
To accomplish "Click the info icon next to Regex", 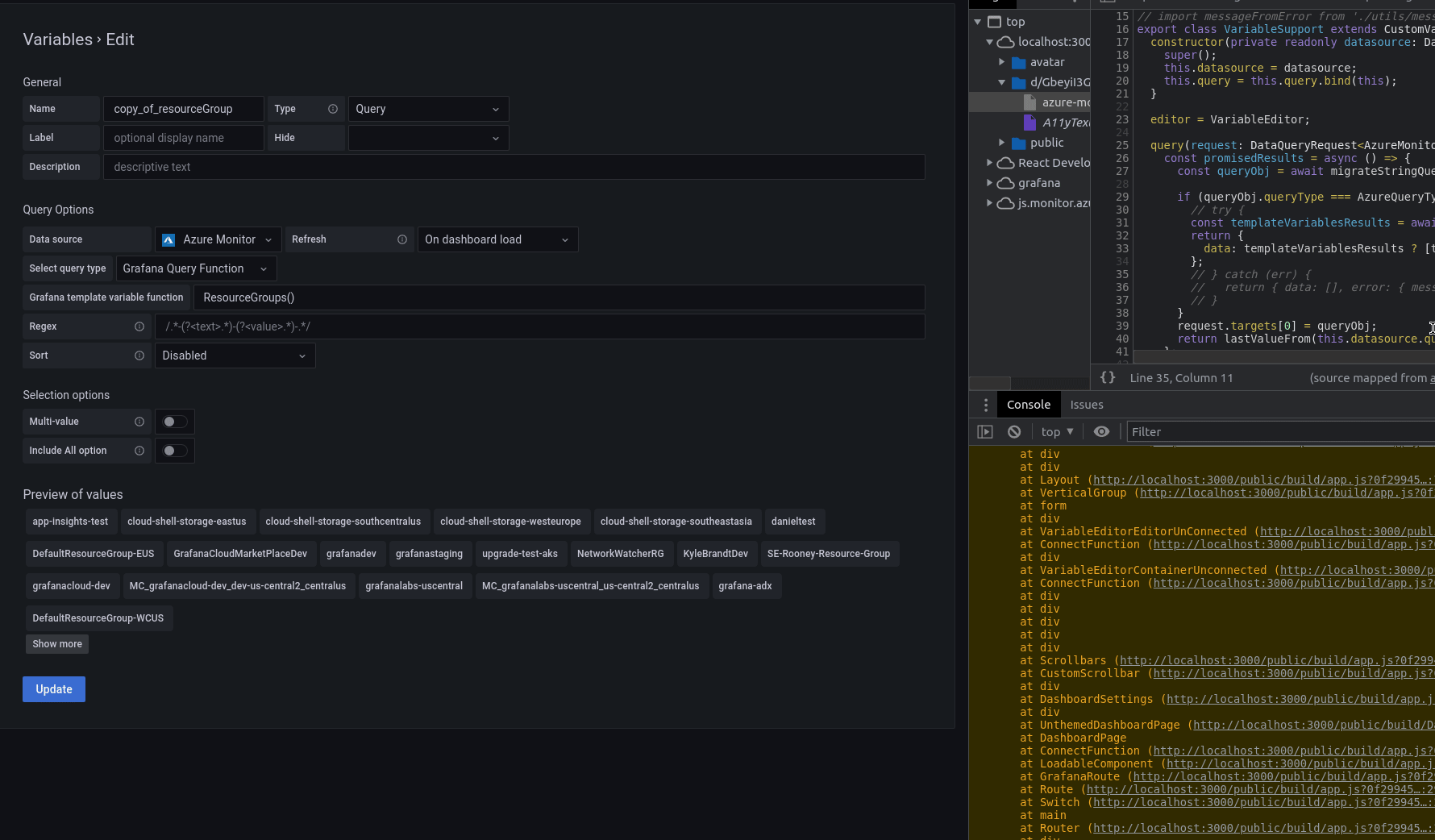I will [139, 327].
